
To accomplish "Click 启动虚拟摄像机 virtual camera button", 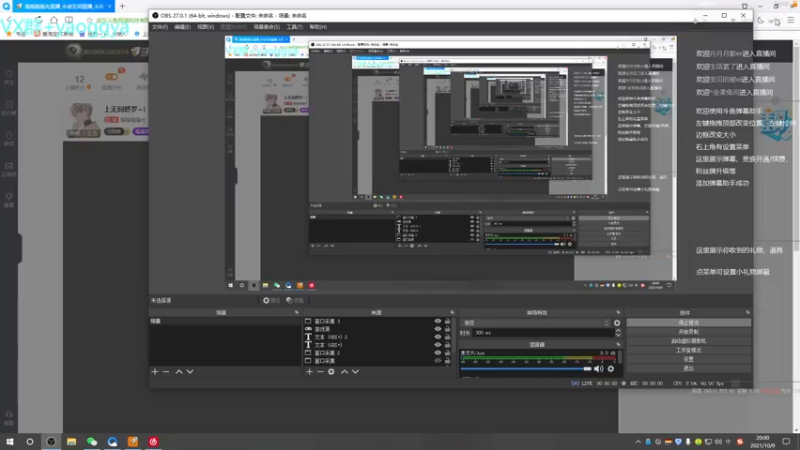I will tap(689, 341).
